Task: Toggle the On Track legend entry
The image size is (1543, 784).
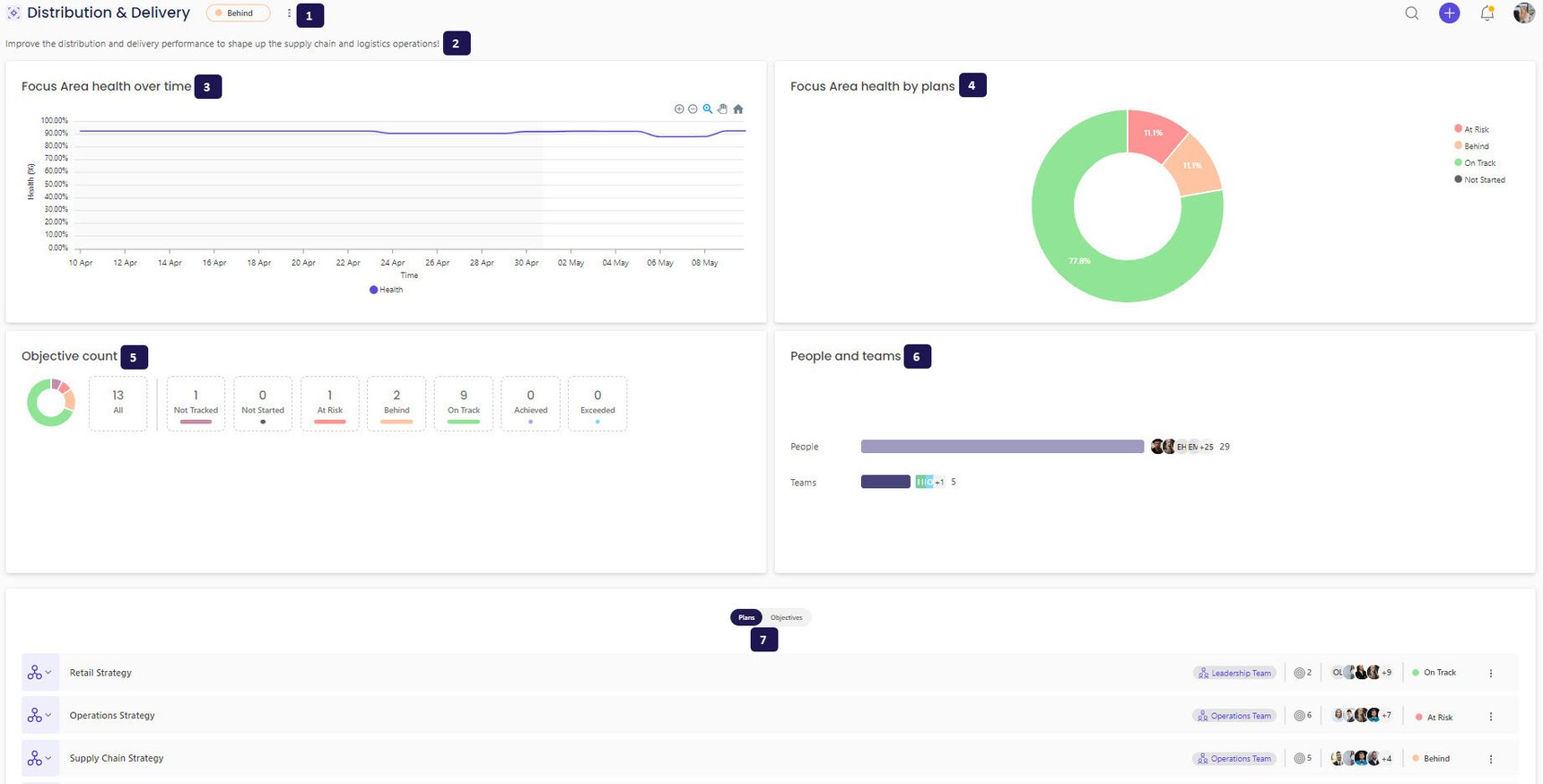Action: [1475, 162]
